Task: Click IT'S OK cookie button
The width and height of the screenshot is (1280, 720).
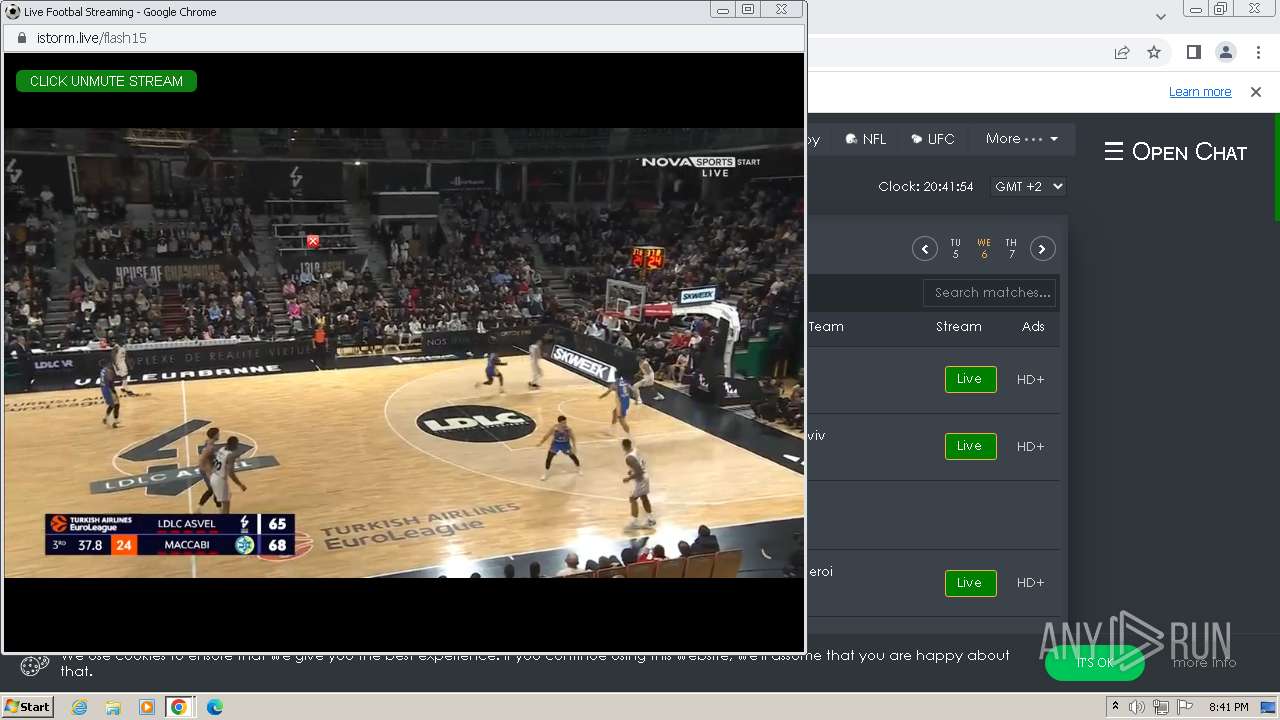Action: coord(1095,662)
